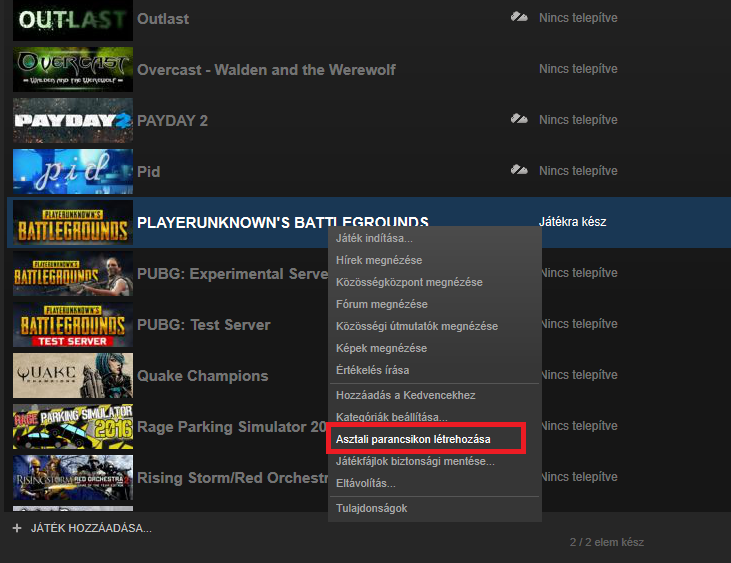Click the 'Játékra kész' status text
731x563 pixels.
[572, 221]
